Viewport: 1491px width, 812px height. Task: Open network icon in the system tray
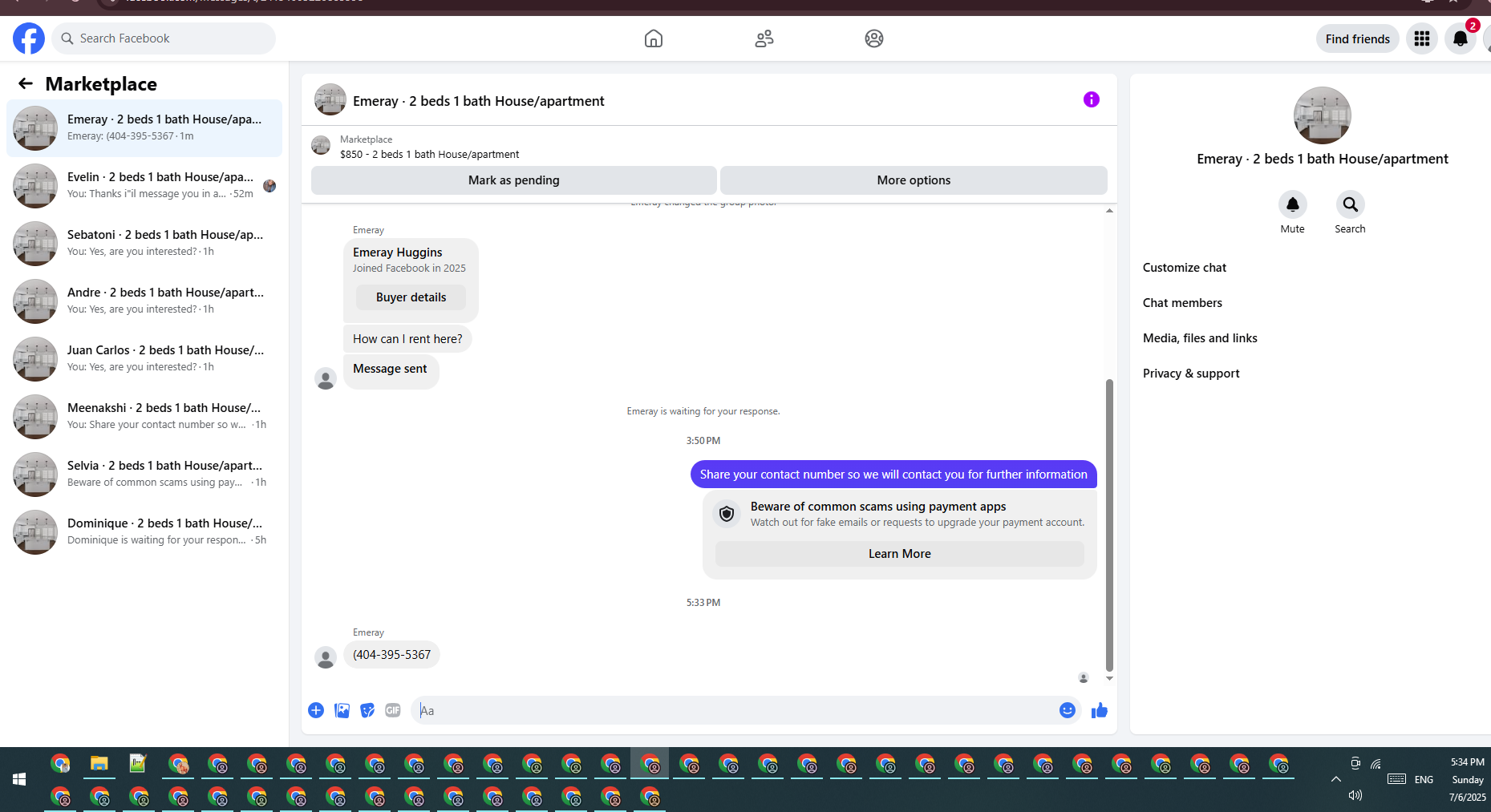tap(1376, 764)
